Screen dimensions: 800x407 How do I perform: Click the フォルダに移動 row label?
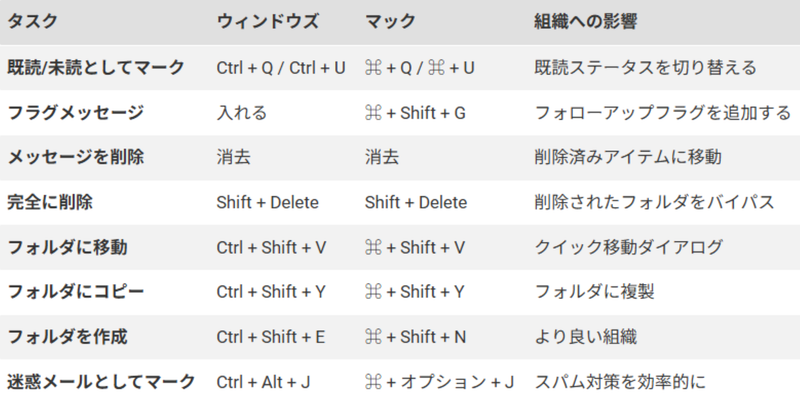point(68,247)
